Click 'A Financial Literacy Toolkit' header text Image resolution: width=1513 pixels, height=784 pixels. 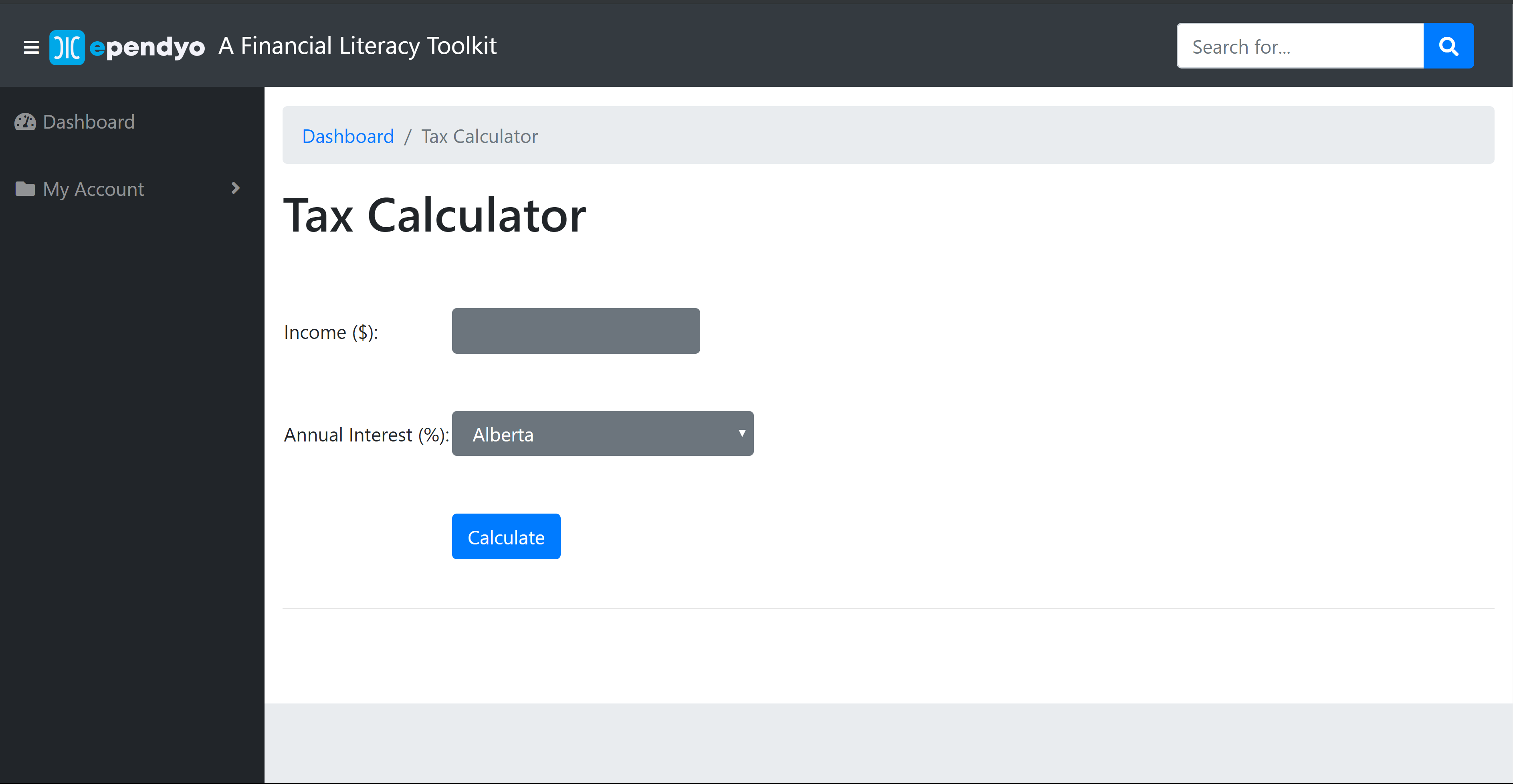pyautogui.click(x=358, y=46)
